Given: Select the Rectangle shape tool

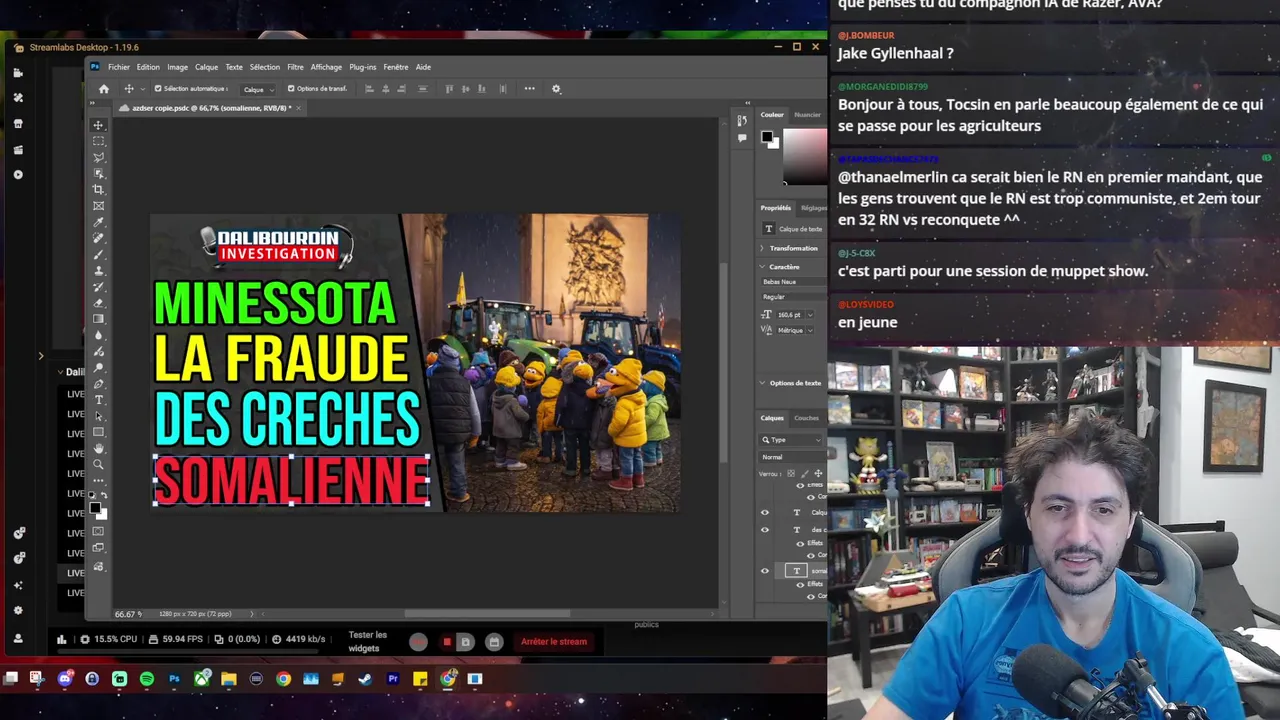Looking at the screenshot, I should coord(98,432).
